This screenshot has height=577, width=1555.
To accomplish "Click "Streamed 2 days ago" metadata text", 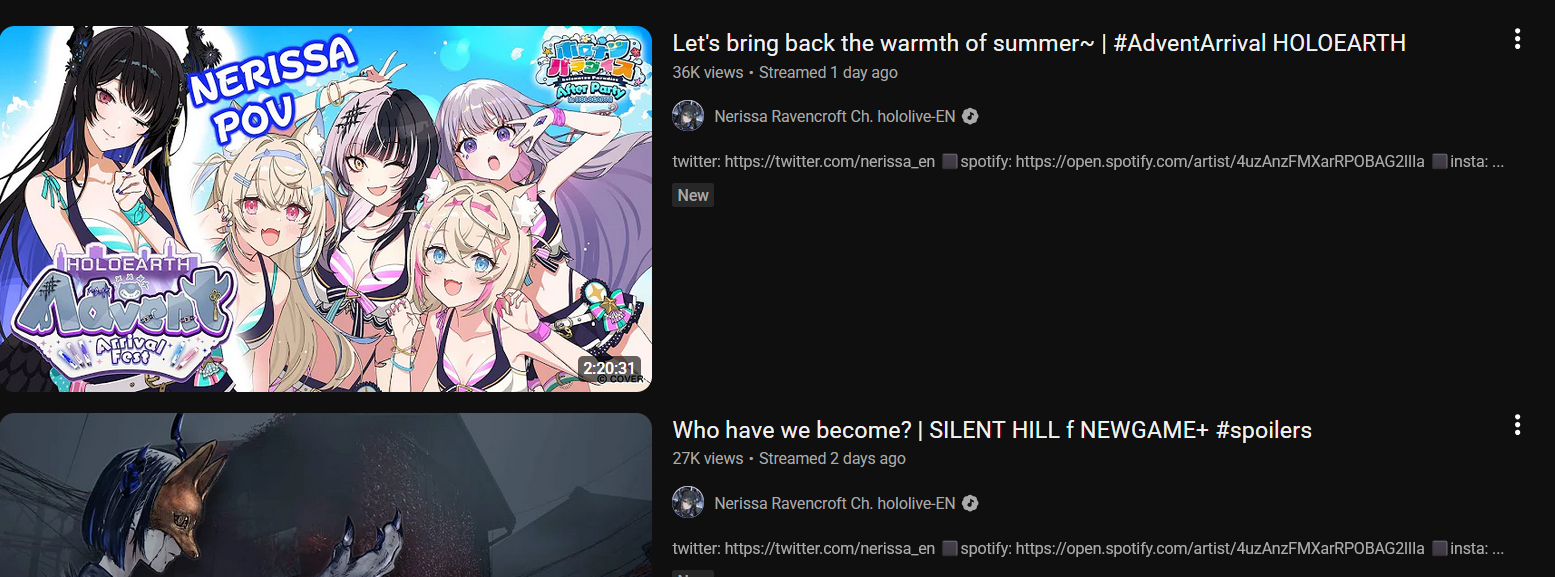I will pyautogui.click(x=832, y=458).
